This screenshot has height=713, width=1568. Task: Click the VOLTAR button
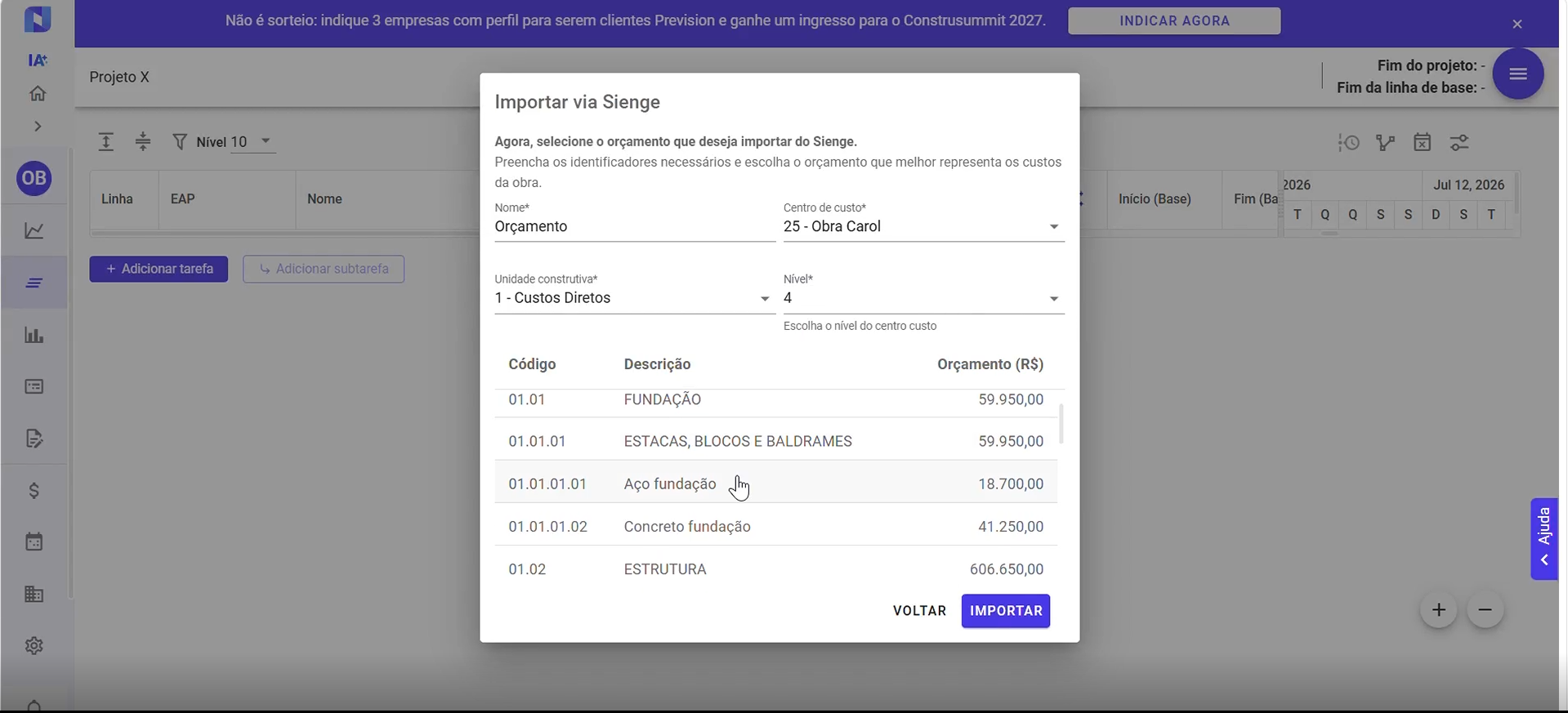pyautogui.click(x=919, y=611)
